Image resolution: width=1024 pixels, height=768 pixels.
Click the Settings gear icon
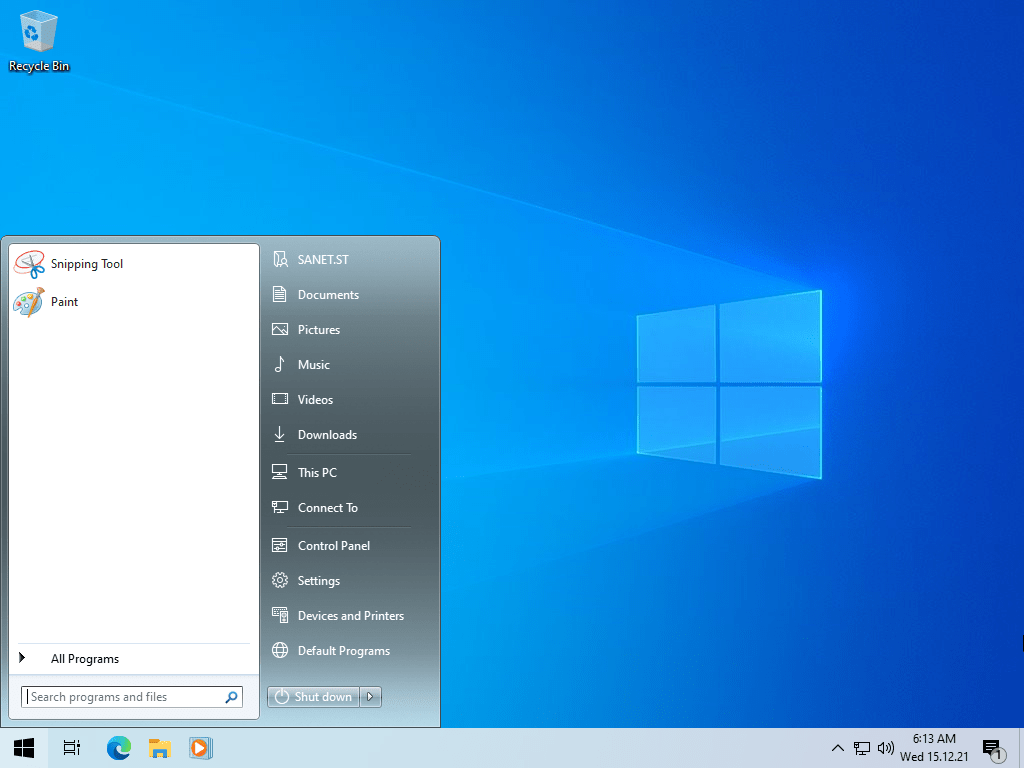280,580
